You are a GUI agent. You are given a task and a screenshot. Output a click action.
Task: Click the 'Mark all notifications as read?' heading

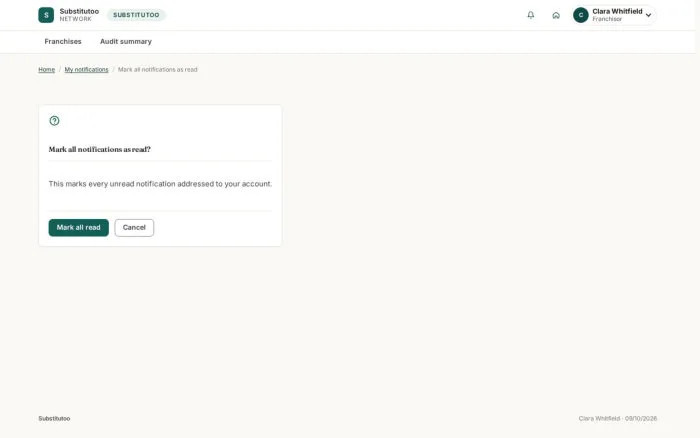[100, 149]
